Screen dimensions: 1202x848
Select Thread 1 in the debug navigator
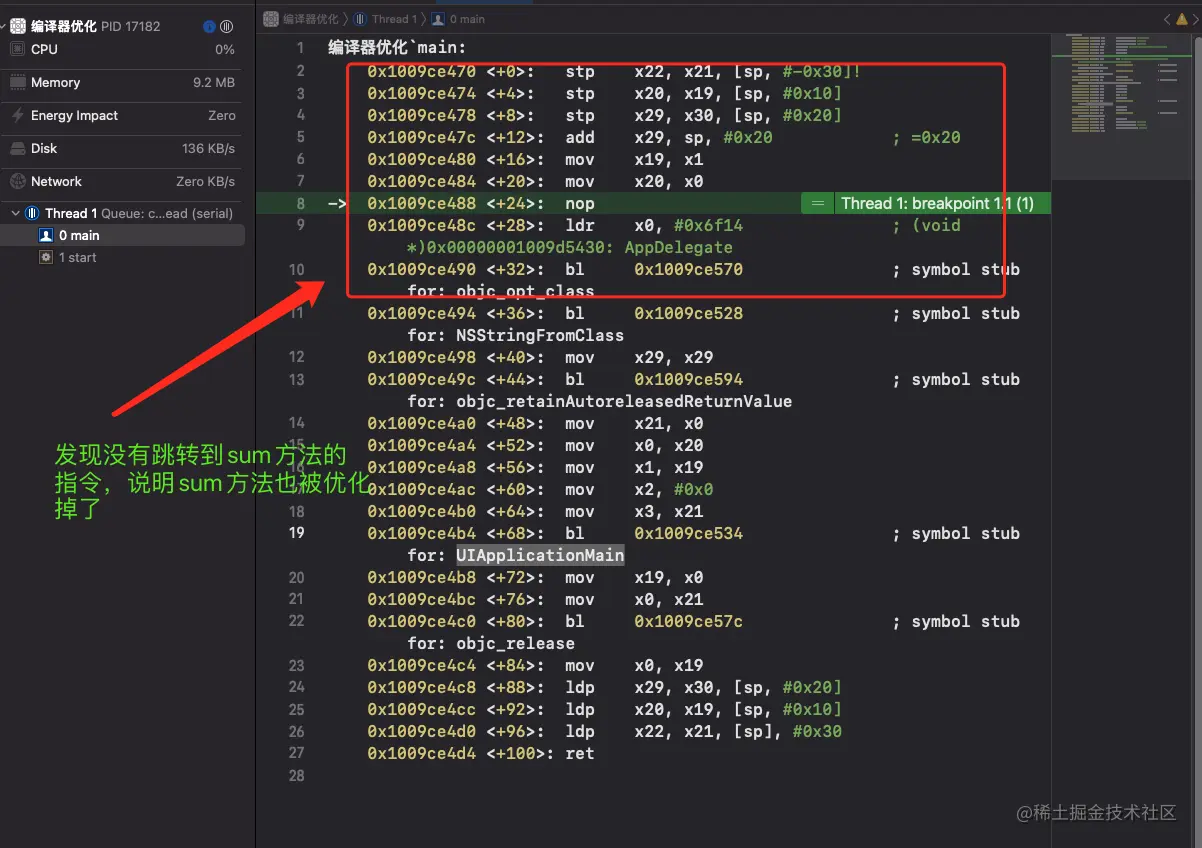122,213
